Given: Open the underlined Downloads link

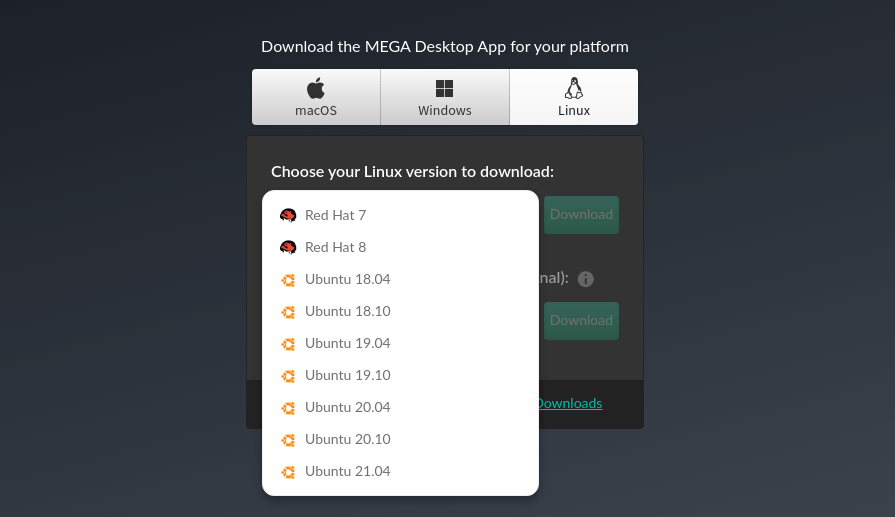Looking at the screenshot, I should pyautogui.click(x=570, y=403).
